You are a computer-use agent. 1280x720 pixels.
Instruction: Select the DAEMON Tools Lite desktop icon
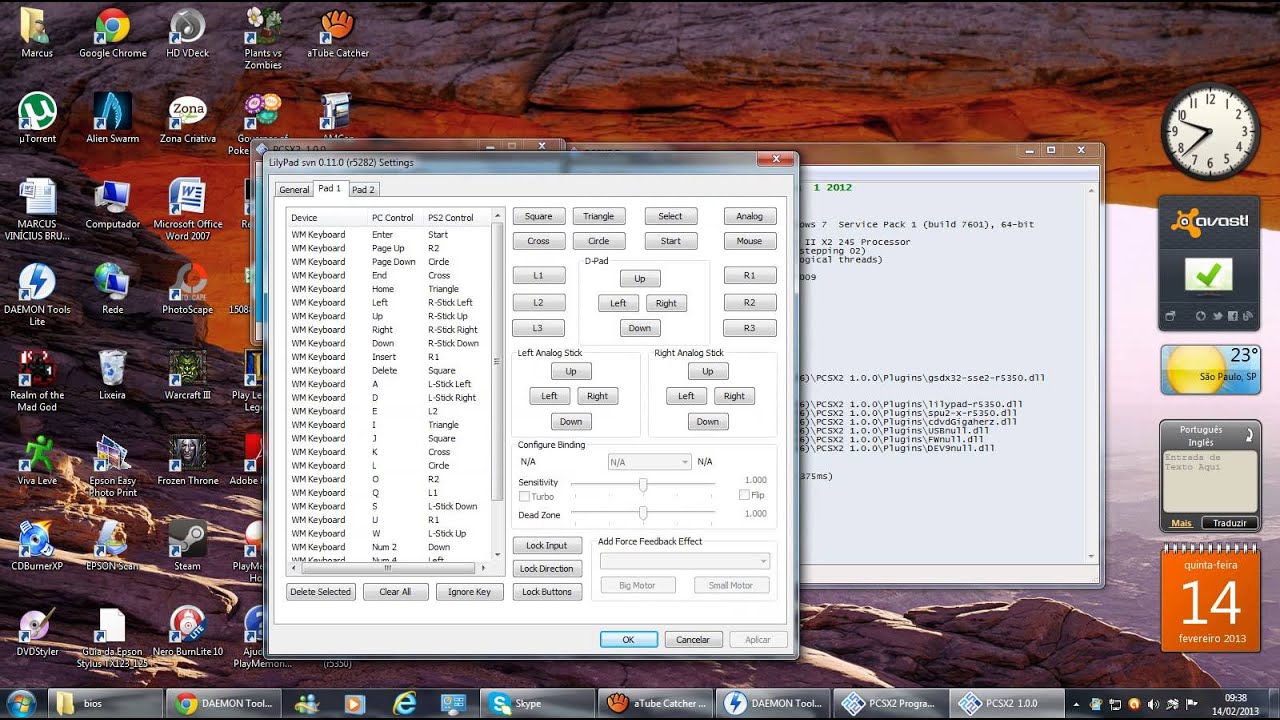pos(38,295)
